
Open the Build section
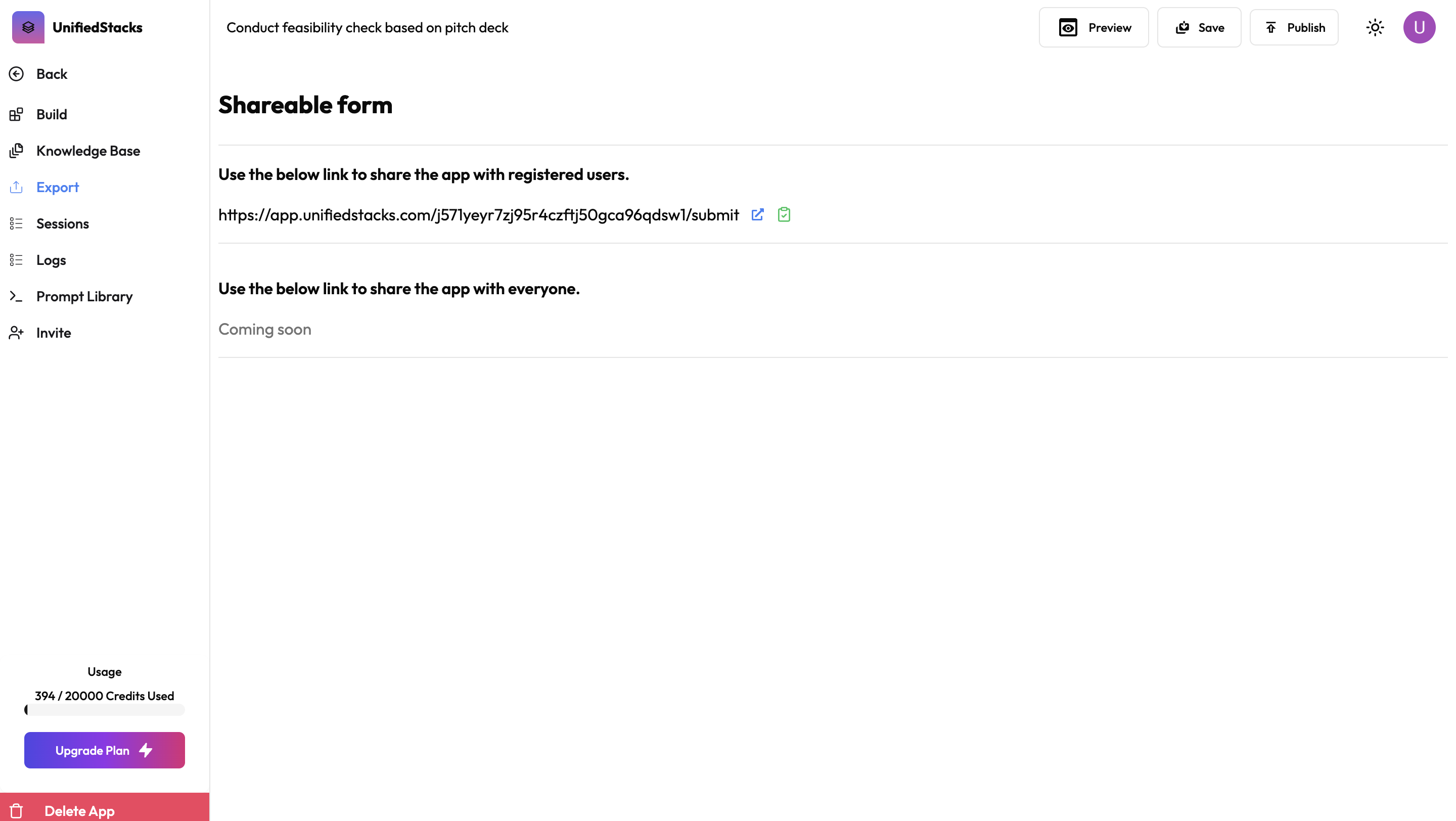pos(52,115)
